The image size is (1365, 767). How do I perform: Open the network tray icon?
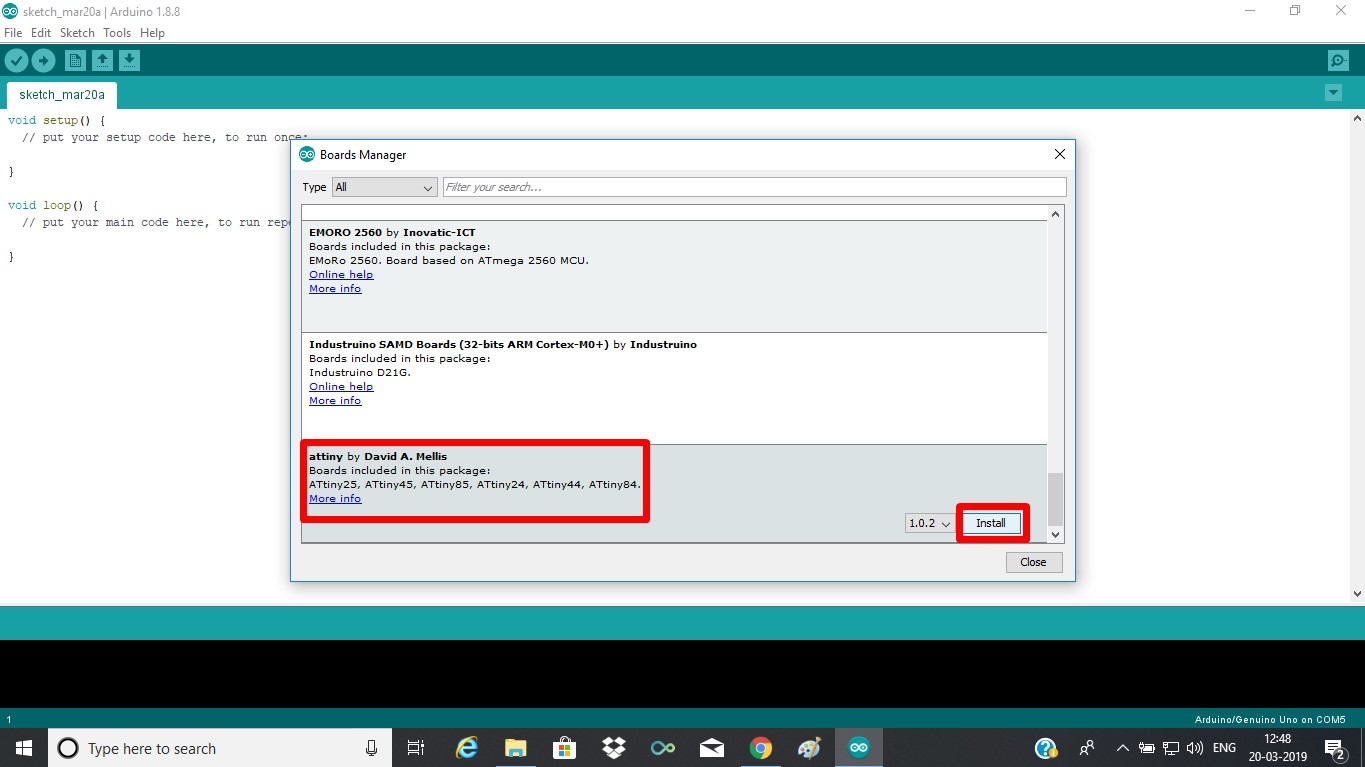(x=1170, y=748)
